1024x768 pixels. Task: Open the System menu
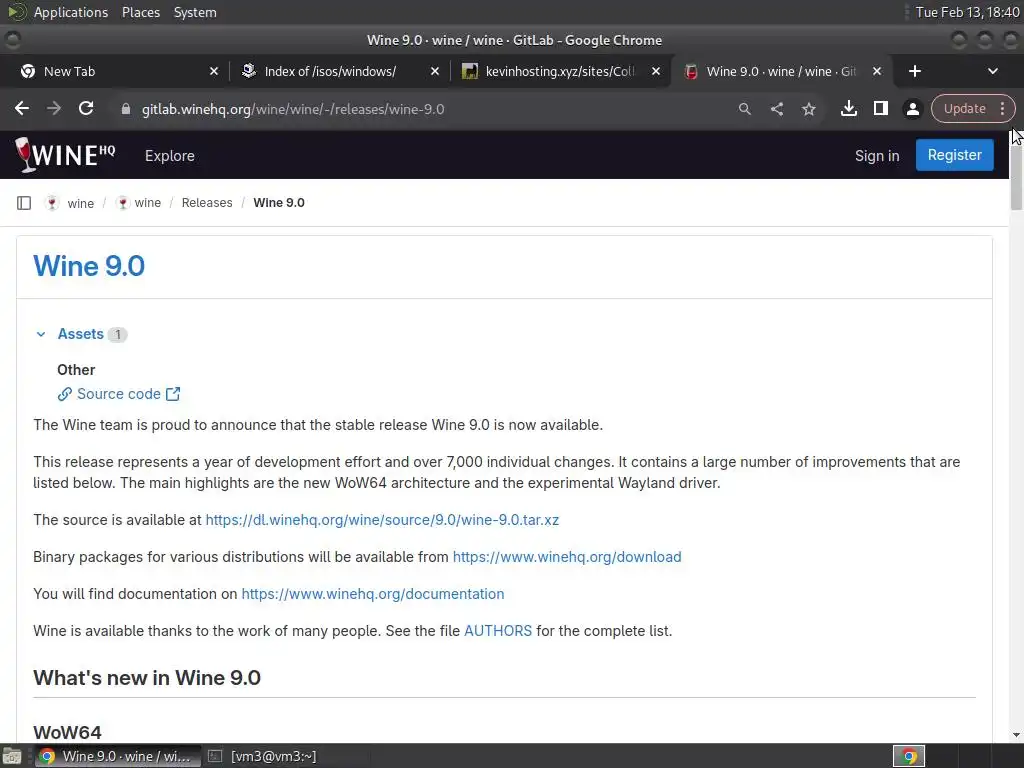195,12
